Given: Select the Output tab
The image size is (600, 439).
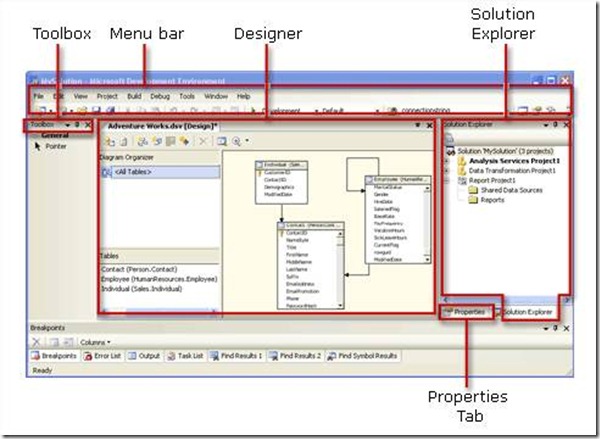Looking at the screenshot, I should click(145, 355).
